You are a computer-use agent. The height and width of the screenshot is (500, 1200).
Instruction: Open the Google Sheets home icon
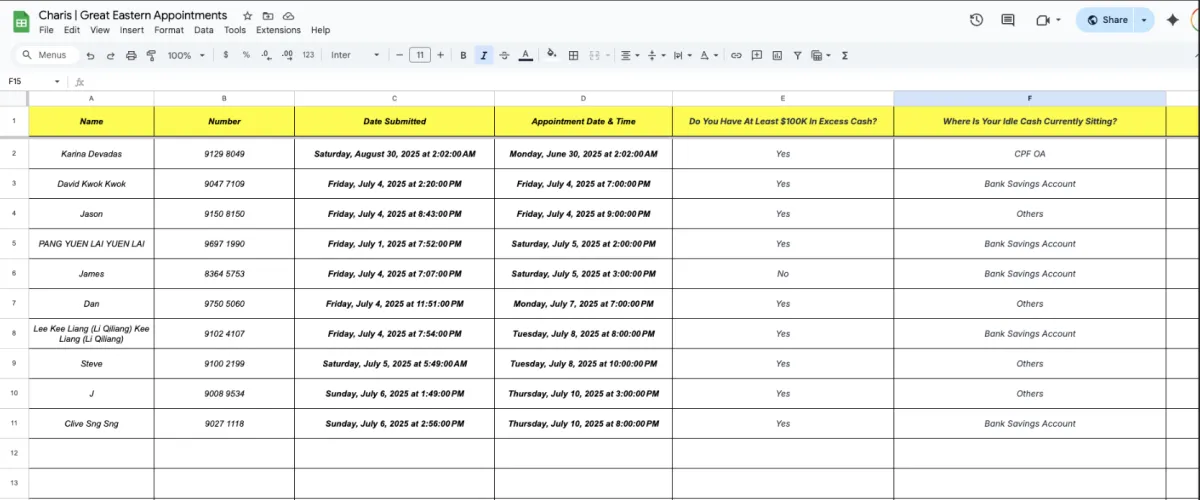click(x=20, y=21)
